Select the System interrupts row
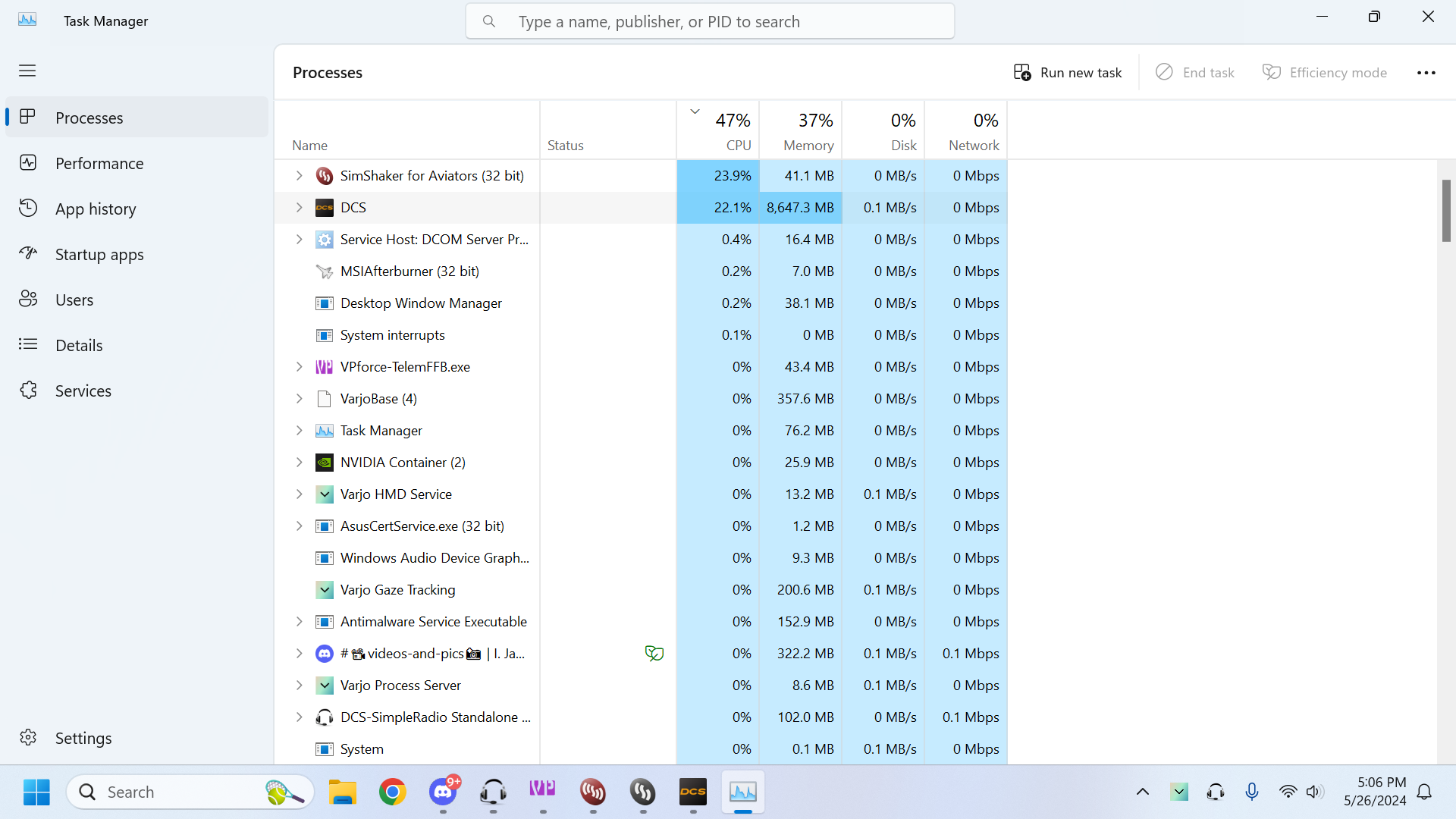Viewport: 1456px width, 819px height. (641, 335)
